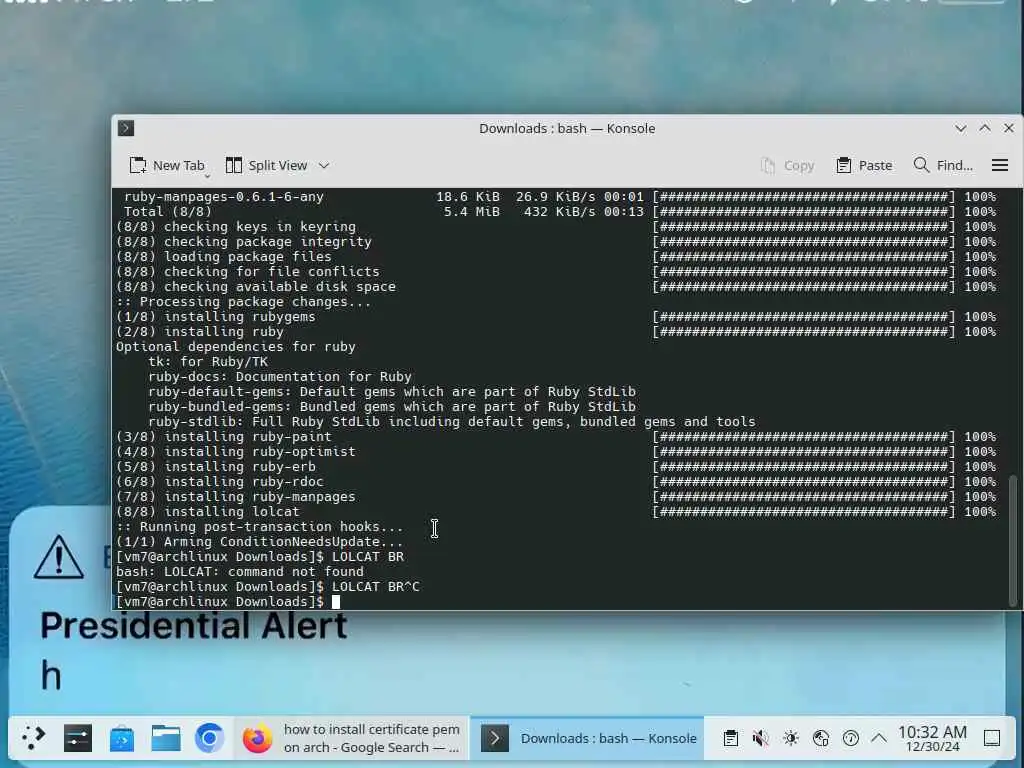Select the Downloads bash Konsole taskbar entry
The width and height of the screenshot is (1024, 768).
[x=587, y=738]
